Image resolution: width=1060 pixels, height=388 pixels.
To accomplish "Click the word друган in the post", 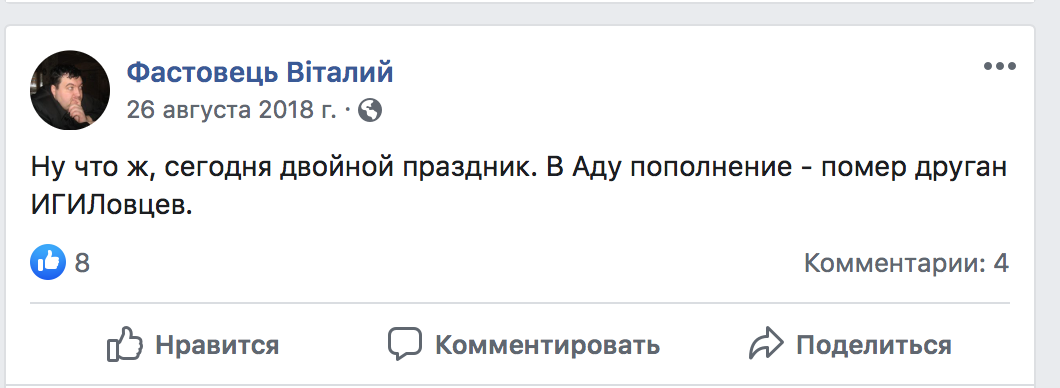I will pos(961,168).
